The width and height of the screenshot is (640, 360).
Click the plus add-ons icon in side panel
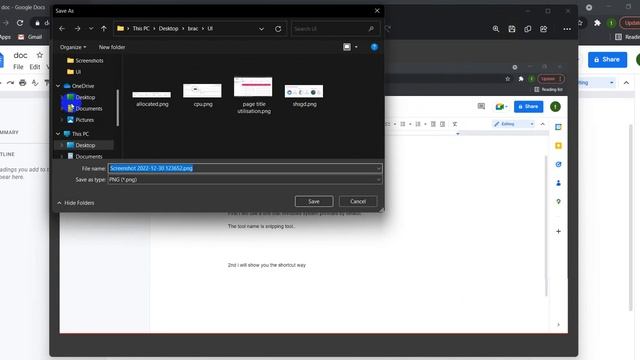click(558, 231)
